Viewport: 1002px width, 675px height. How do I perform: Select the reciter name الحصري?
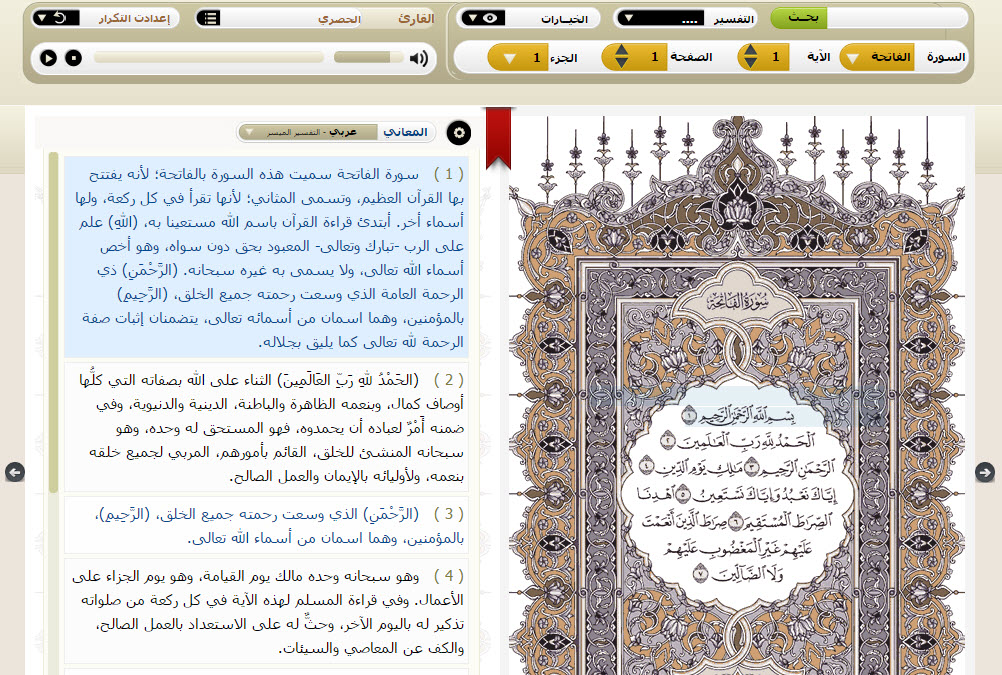click(x=339, y=19)
